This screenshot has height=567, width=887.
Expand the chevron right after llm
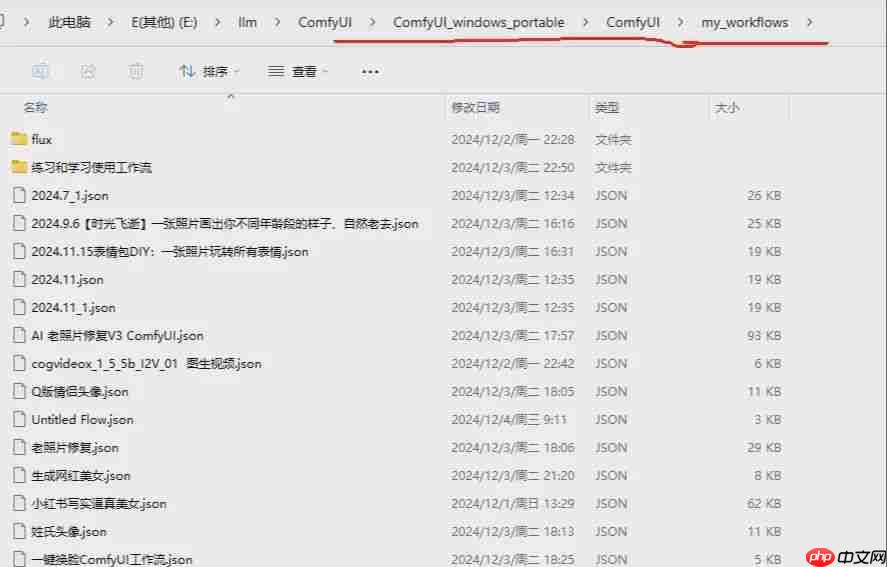point(277,23)
